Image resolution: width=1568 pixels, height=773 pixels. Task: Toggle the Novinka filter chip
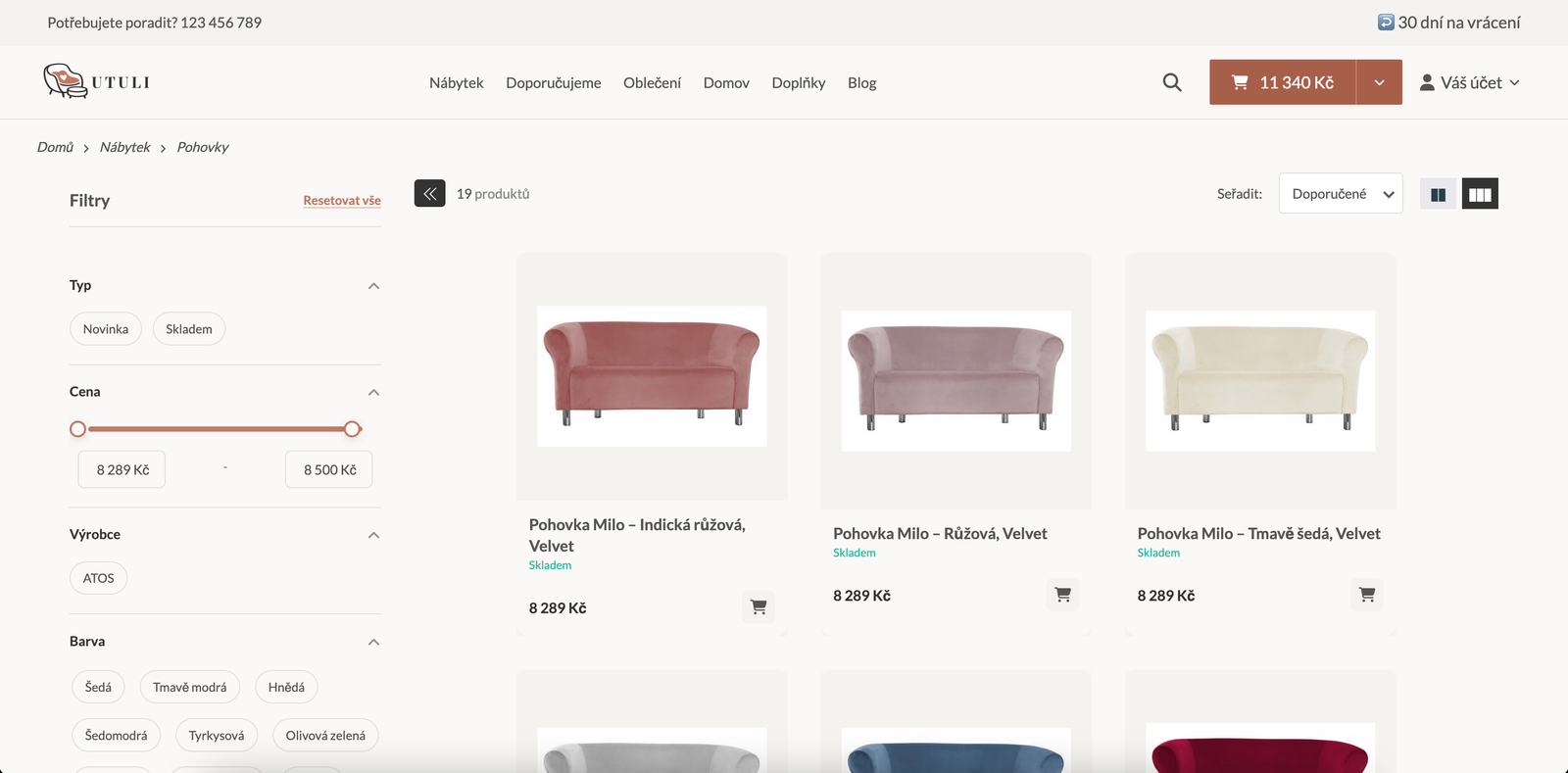tap(106, 329)
